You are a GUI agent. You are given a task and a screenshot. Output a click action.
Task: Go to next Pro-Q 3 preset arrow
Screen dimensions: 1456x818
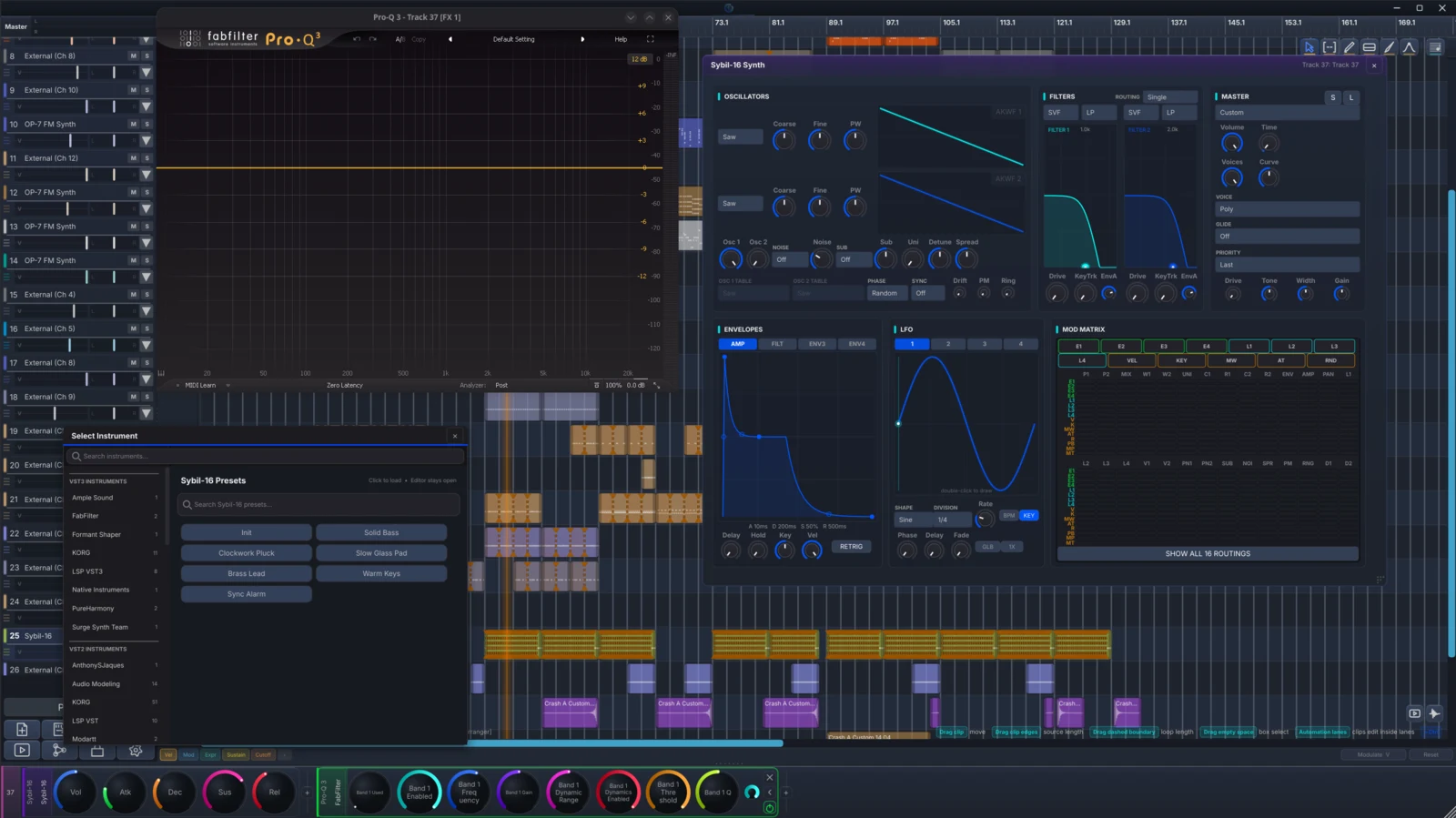(582, 39)
